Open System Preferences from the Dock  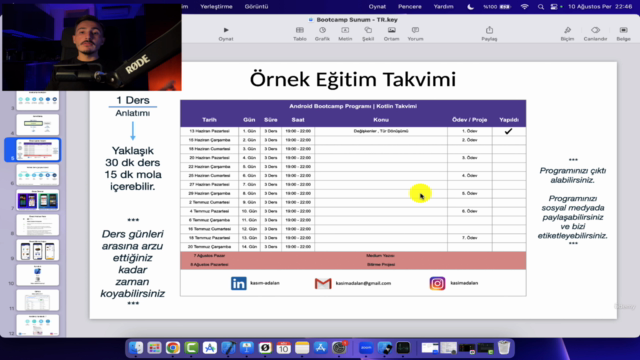tap(339, 348)
